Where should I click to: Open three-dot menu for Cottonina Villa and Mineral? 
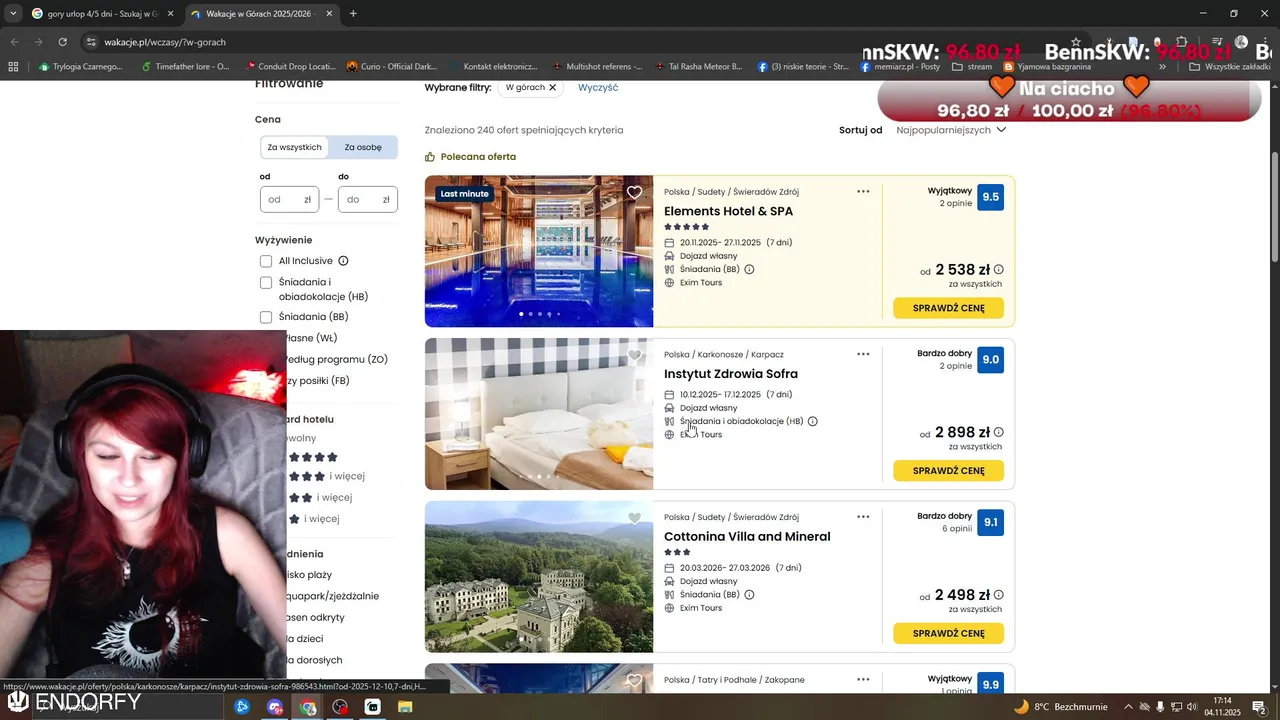(x=863, y=517)
